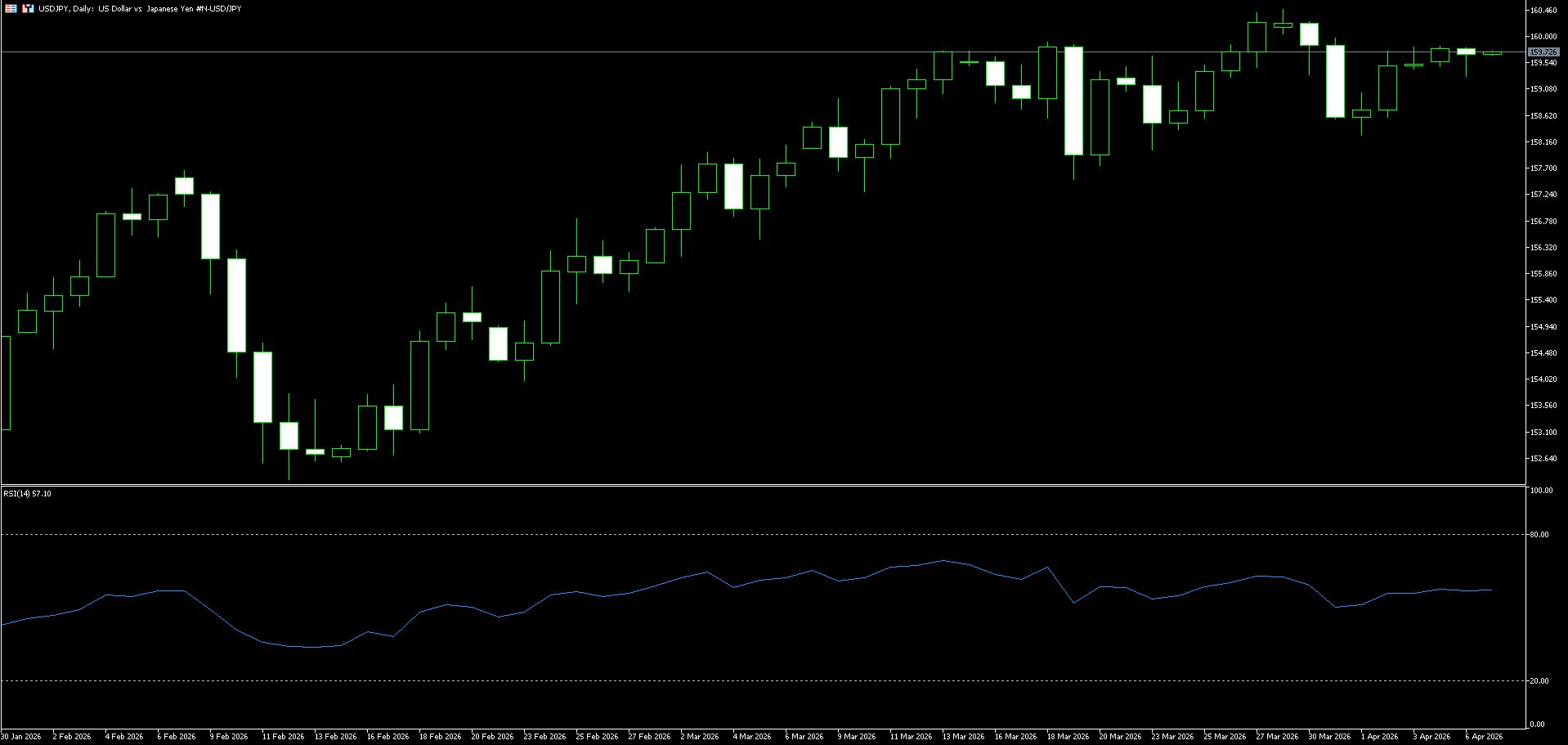
Task: Select the 30 Jan 2026 date label
Action: (21, 737)
